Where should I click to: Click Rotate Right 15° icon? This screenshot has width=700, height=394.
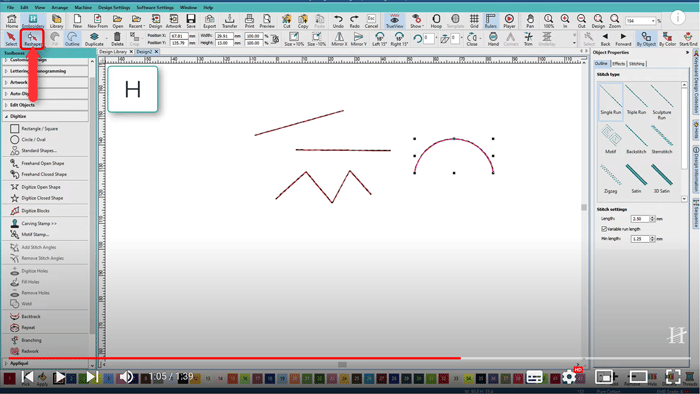(398, 39)
